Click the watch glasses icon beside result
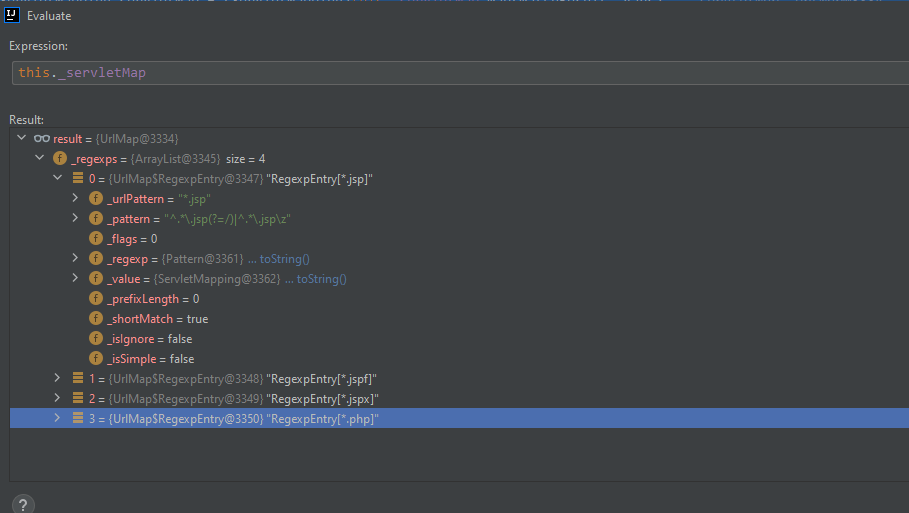Image resolution: width=909 pixels, height=513 pixels. point(42,139)
